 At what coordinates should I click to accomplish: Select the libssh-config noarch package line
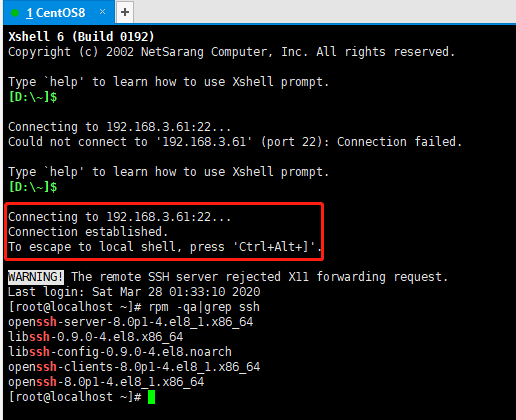pyautogui.click(x=120, y=352)
